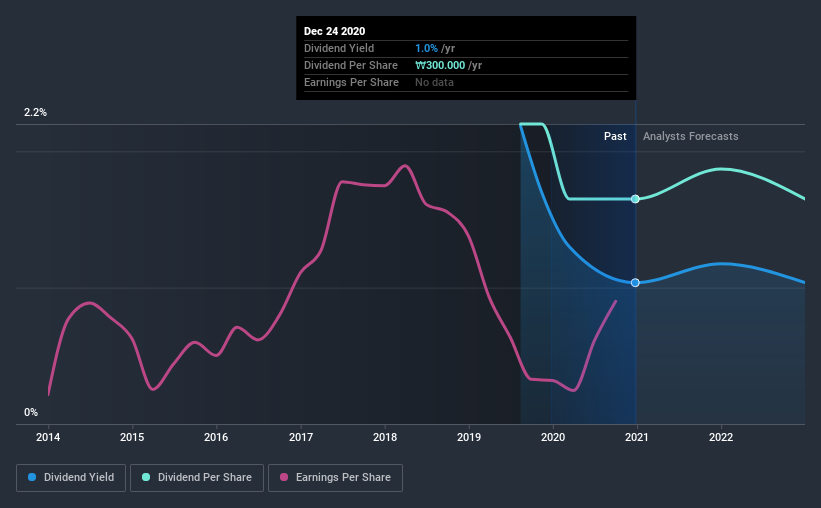Select the blue yield data point marker at 2021

click(x=635, y=283)
